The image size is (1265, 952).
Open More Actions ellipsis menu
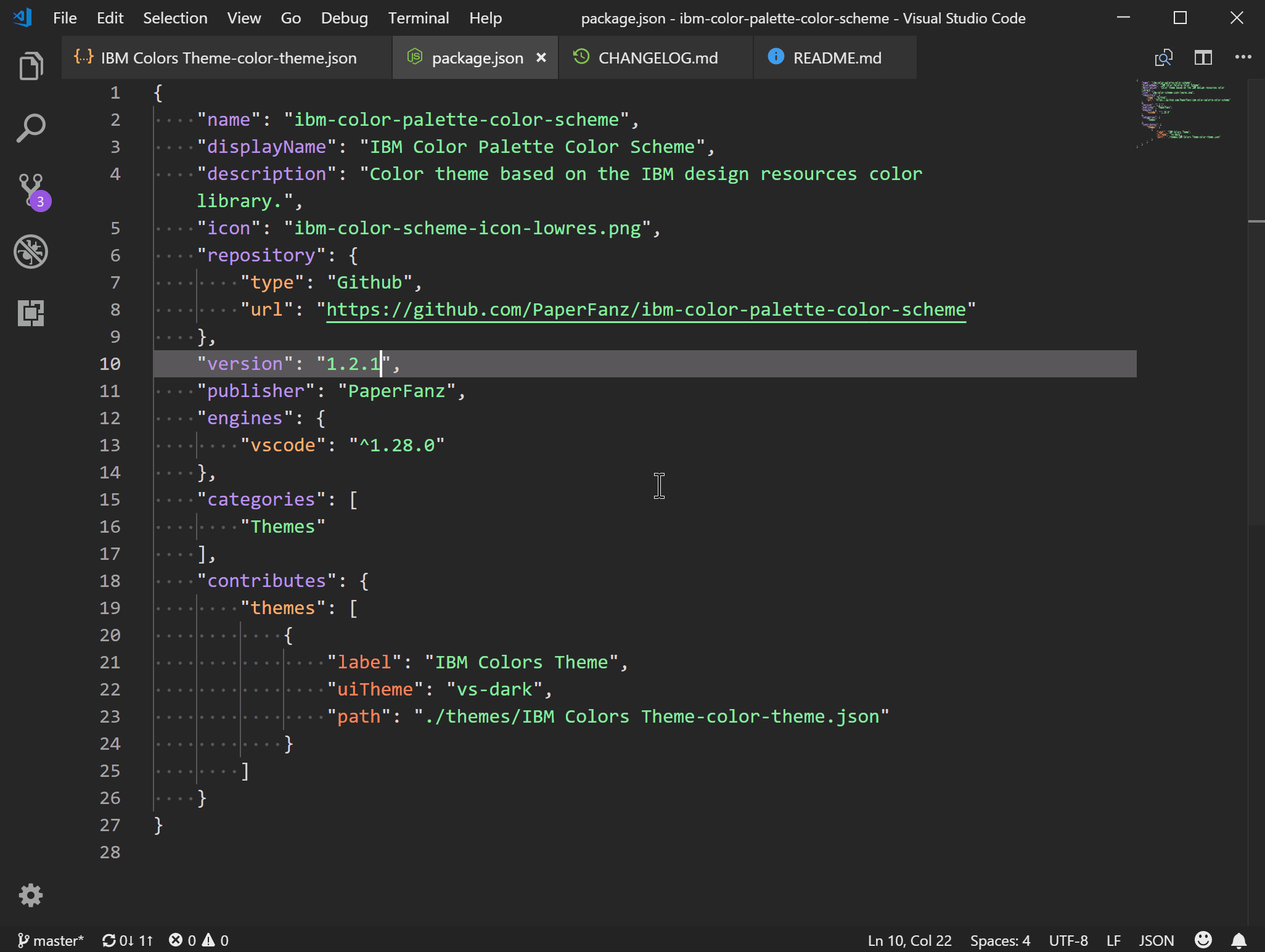[1243, 58]
